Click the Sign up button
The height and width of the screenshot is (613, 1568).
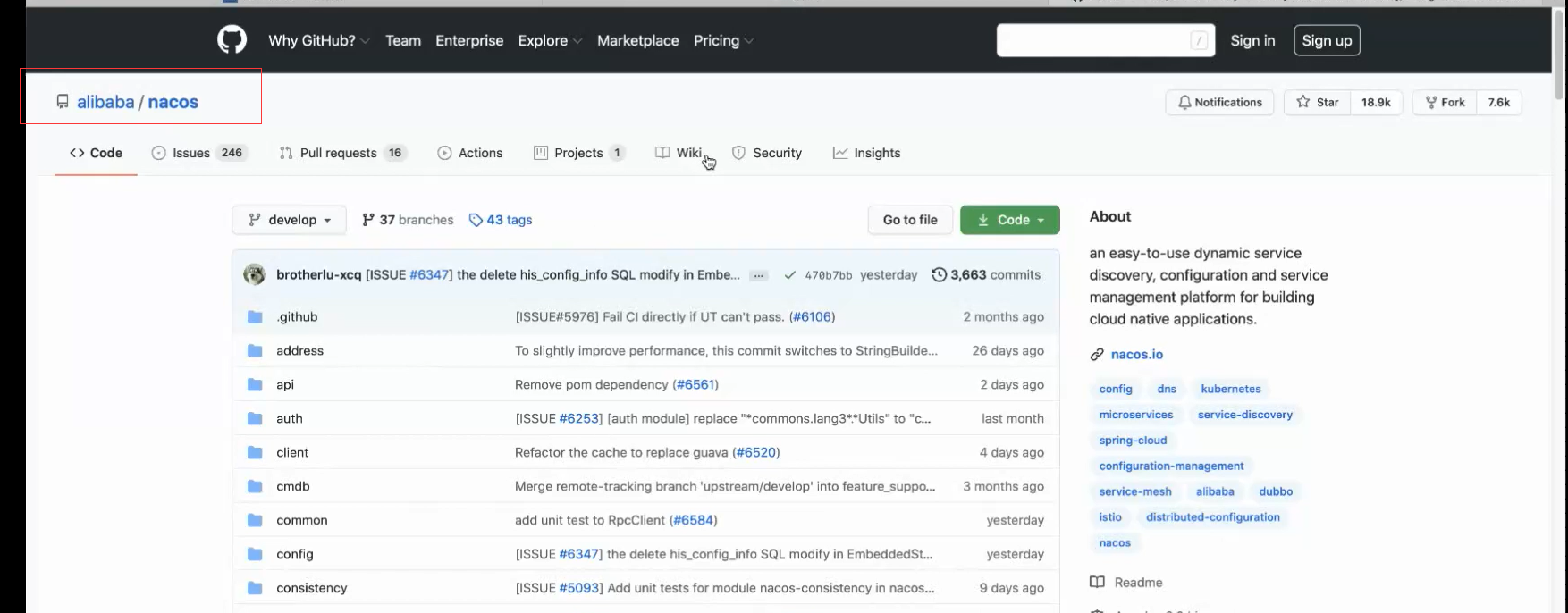[1327, 40]
